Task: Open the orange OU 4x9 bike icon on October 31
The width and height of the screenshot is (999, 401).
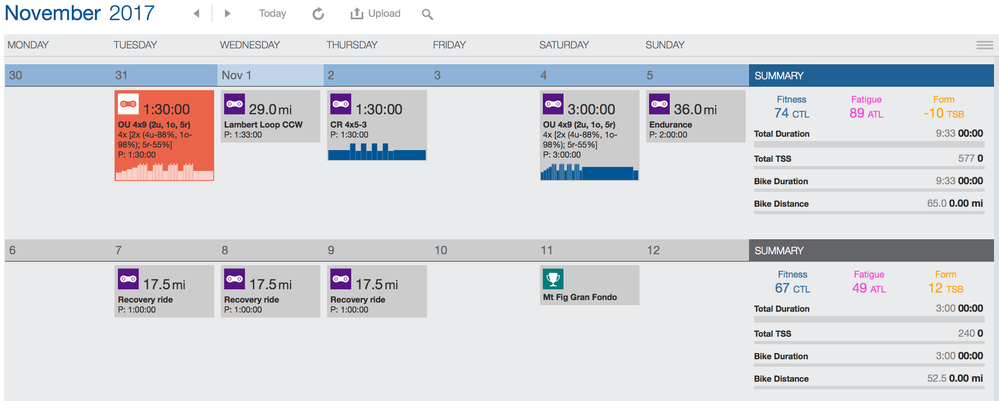Action: 128,104
